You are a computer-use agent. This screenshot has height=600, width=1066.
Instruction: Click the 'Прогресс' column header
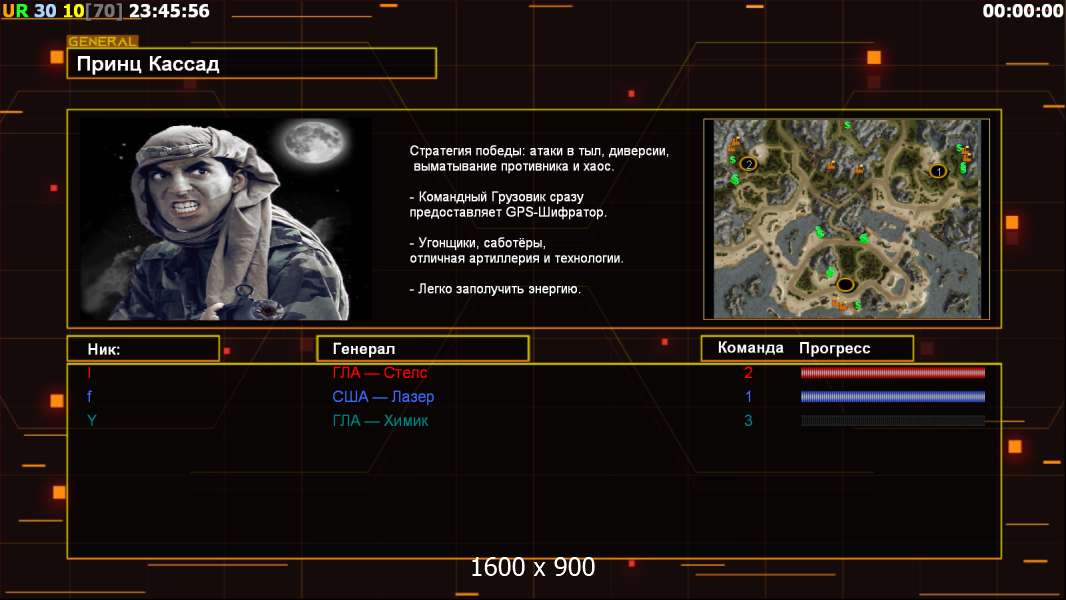[x=834, y=348]
